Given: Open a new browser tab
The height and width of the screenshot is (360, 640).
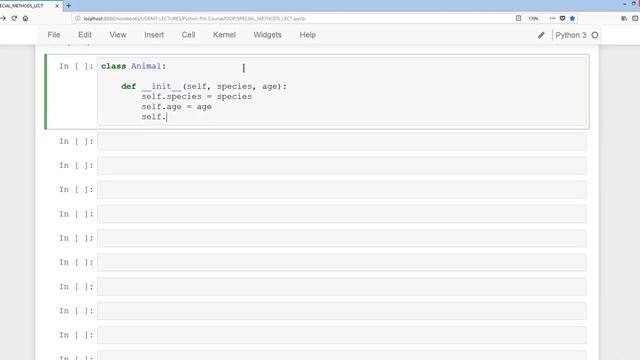Looking at the screenshot, I should (69, 6).
